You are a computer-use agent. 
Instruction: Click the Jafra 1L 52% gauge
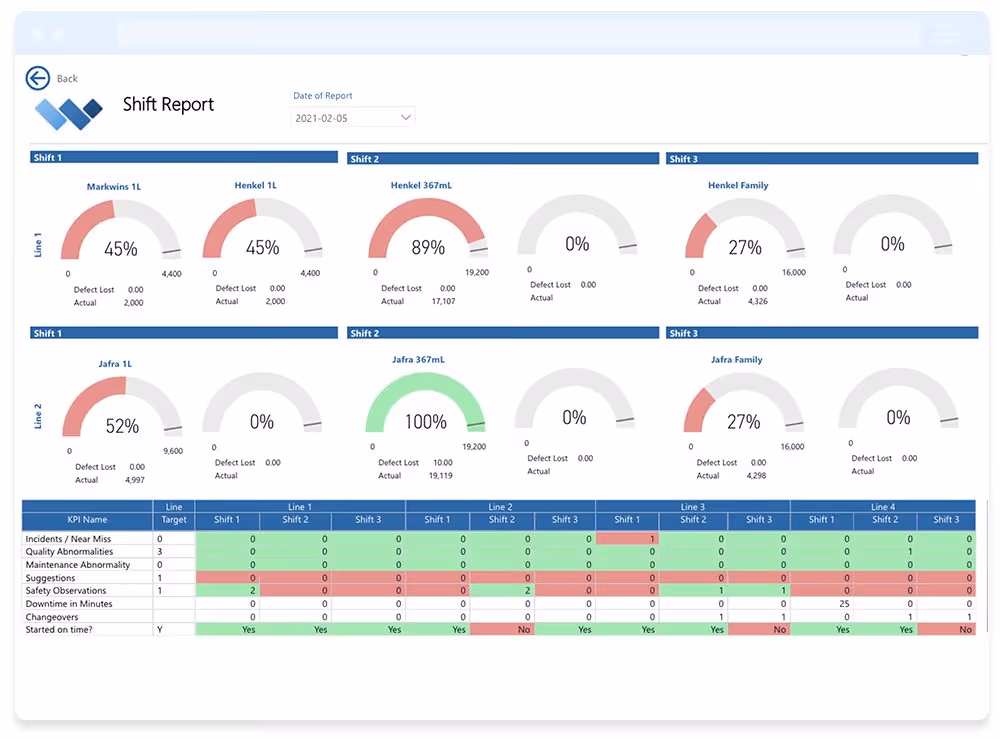tap(122, 407)
